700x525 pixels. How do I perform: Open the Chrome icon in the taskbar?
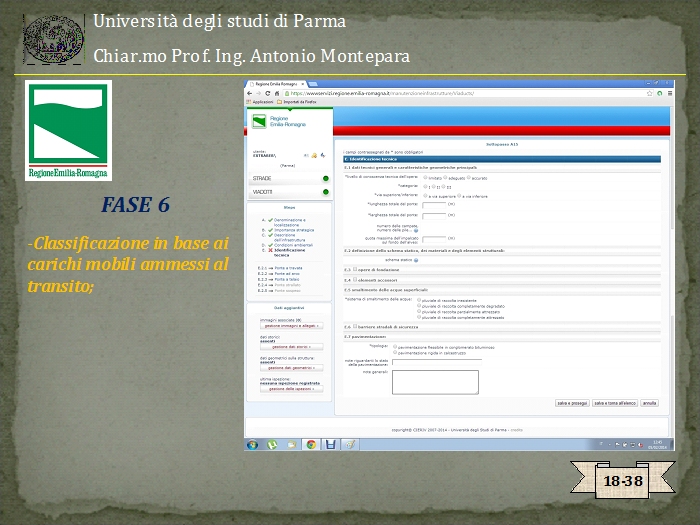coord(311,444)
